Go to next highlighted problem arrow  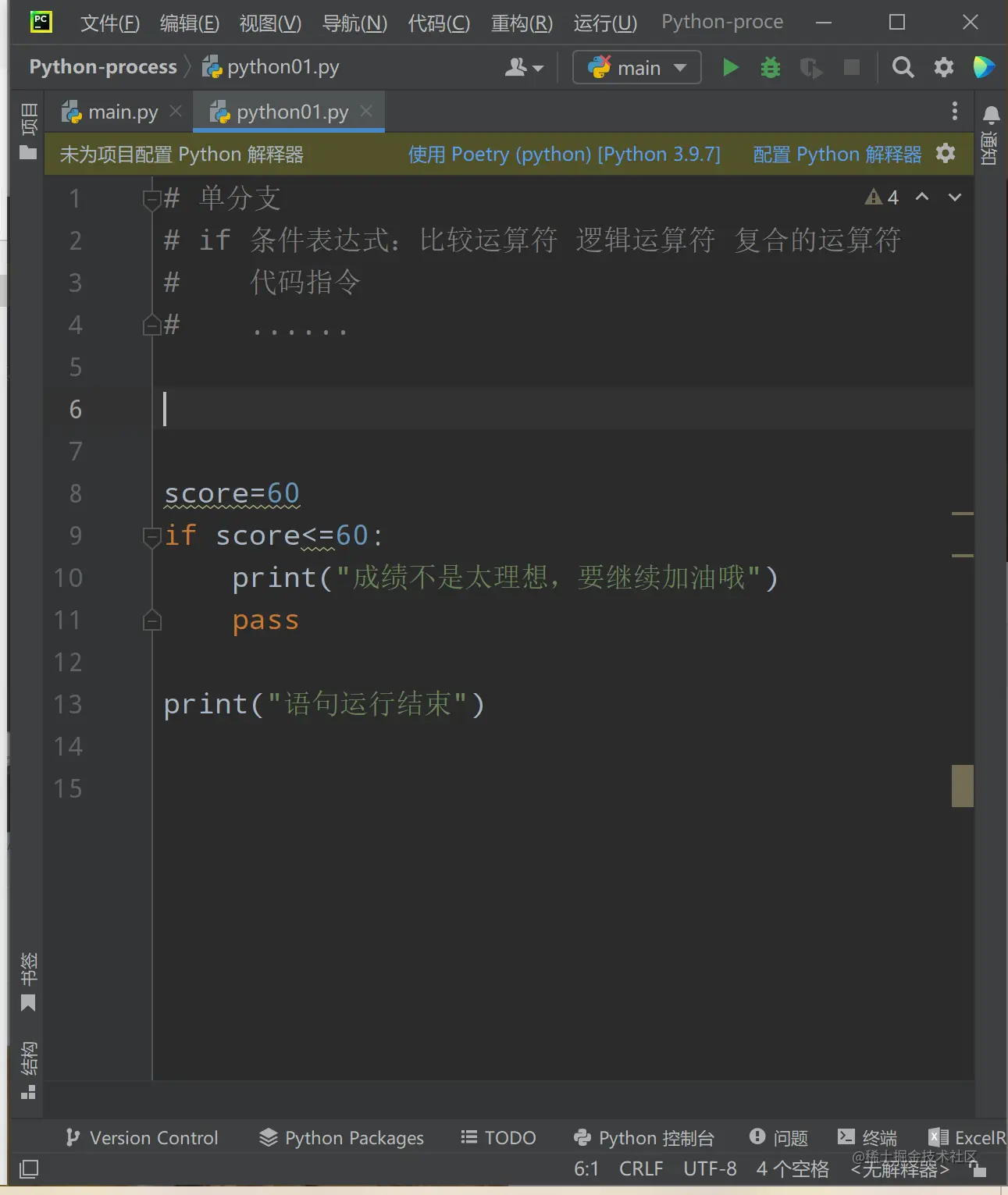954,197
